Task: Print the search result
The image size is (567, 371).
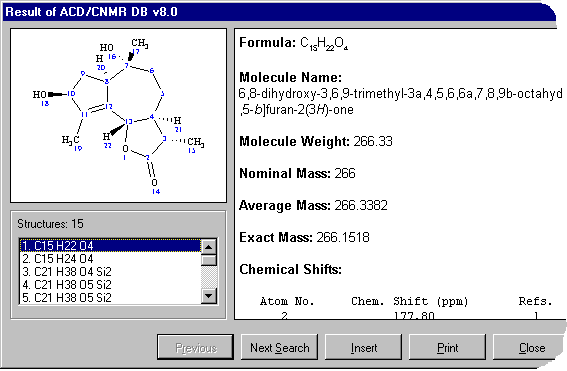Action: coord(447,347)
